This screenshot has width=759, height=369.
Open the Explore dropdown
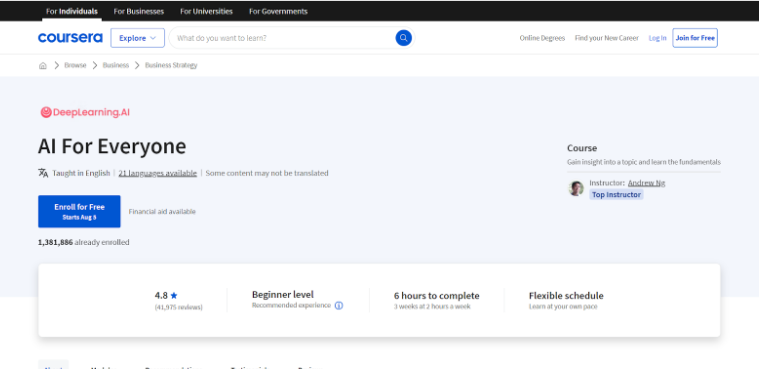137,38
